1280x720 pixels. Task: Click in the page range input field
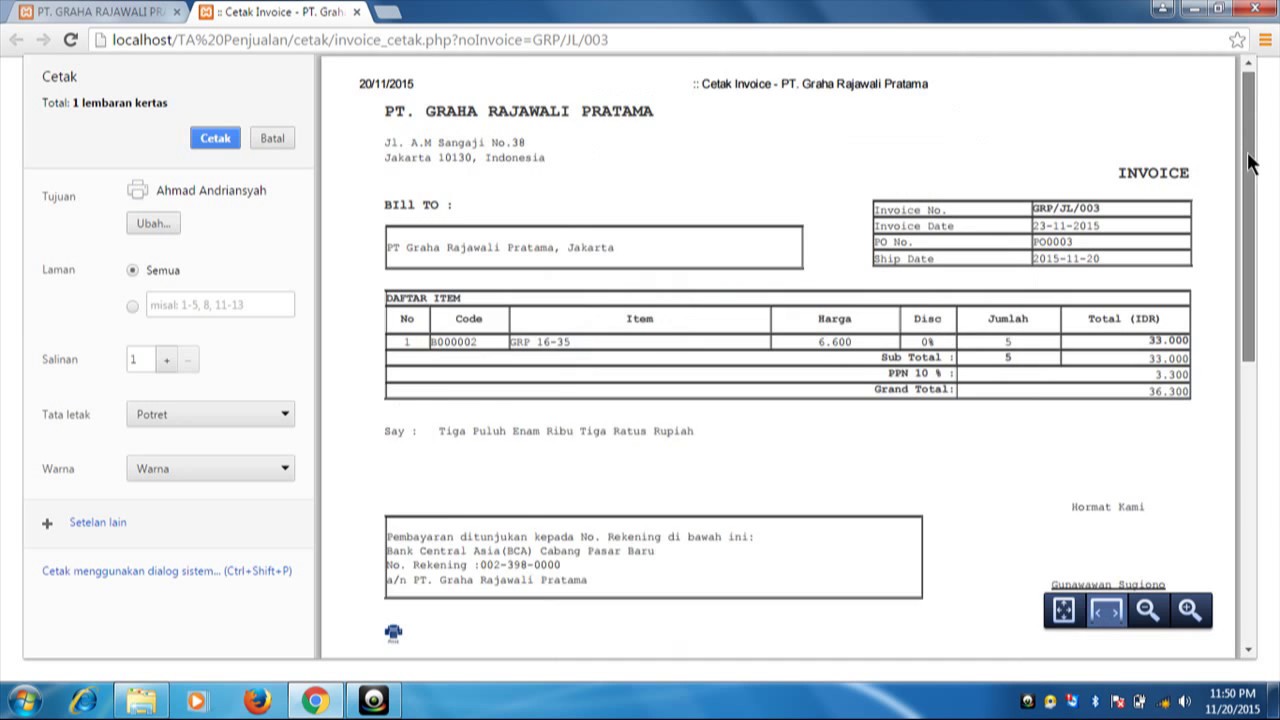(220, 305)
